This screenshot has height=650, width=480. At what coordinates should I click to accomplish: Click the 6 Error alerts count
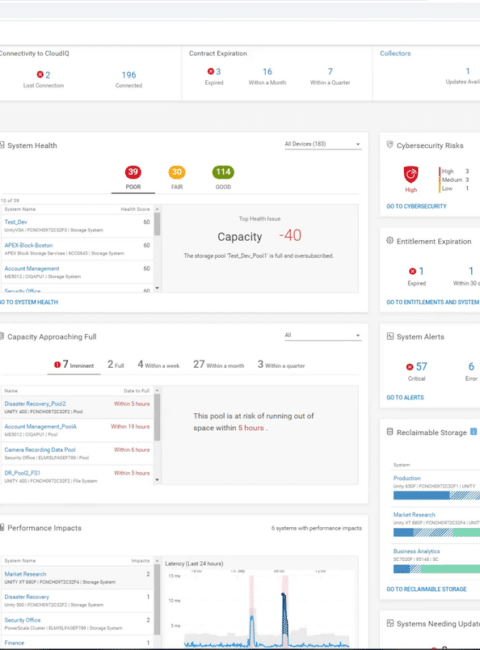coord(471,366)
